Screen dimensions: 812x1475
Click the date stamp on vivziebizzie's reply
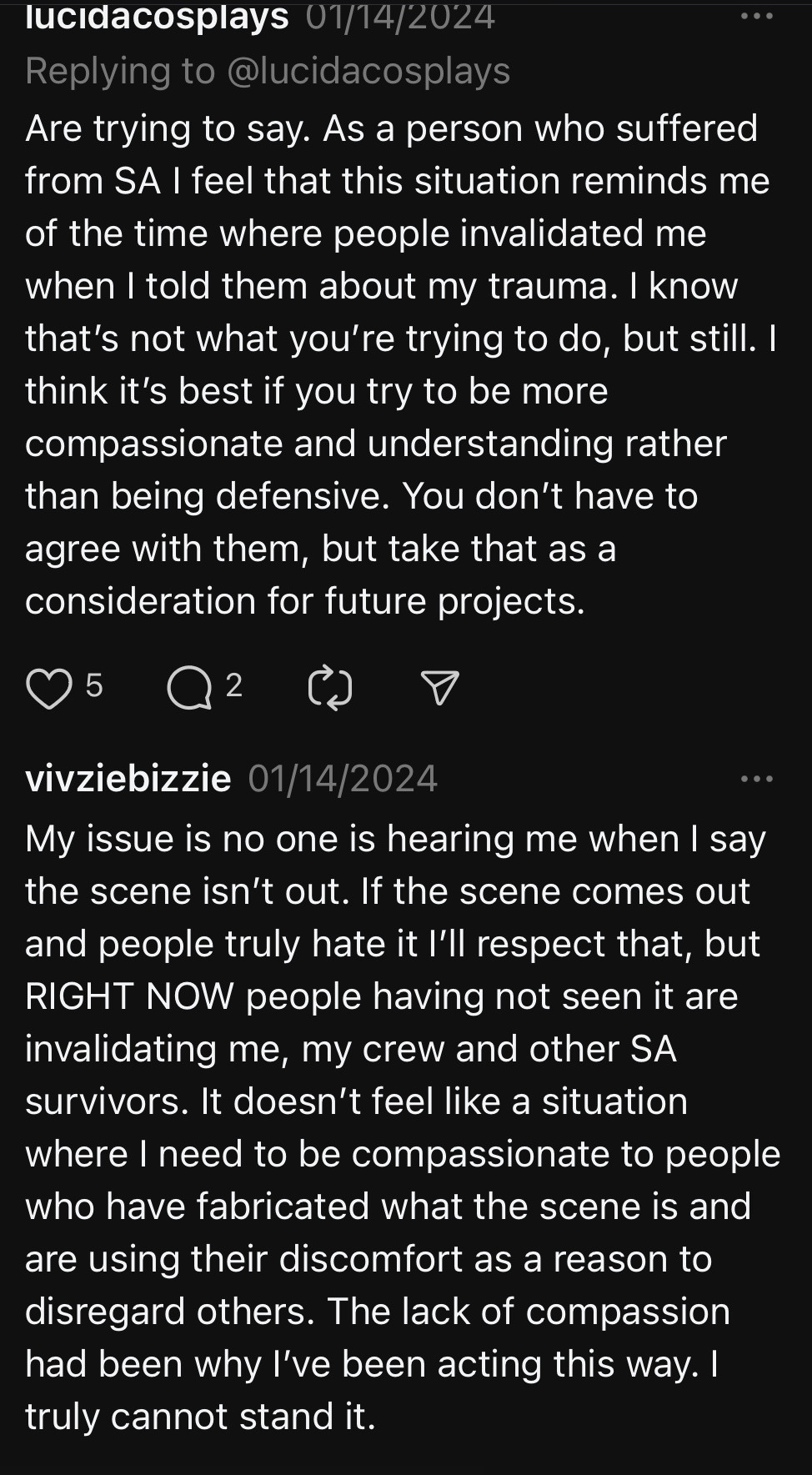pos(343,779)
